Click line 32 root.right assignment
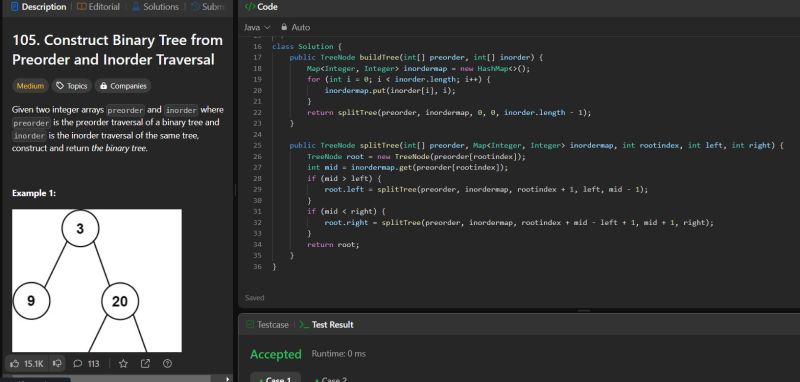This screenshot has height=382, width=800. click(519, 222)
